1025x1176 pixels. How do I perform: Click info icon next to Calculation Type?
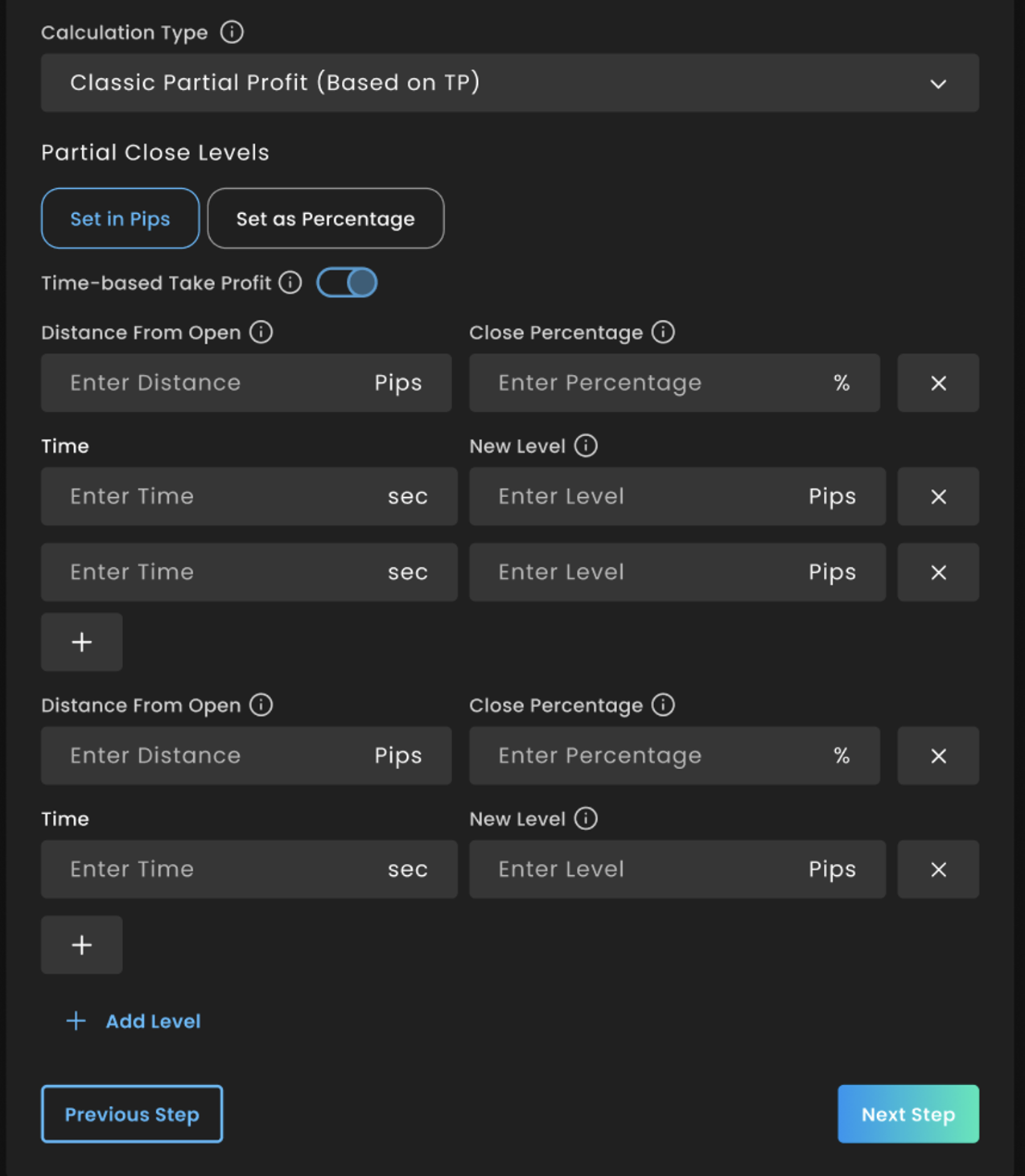[232, 32]
